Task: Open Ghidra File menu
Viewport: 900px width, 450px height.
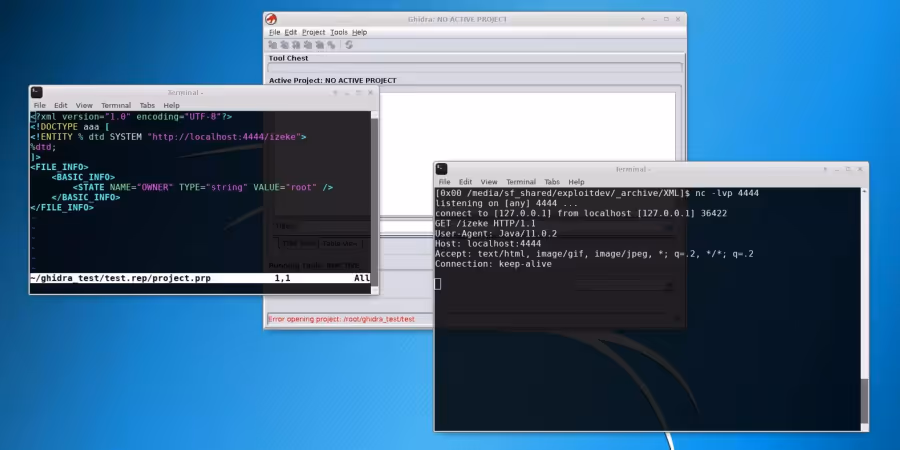Action: coord(274,32)
